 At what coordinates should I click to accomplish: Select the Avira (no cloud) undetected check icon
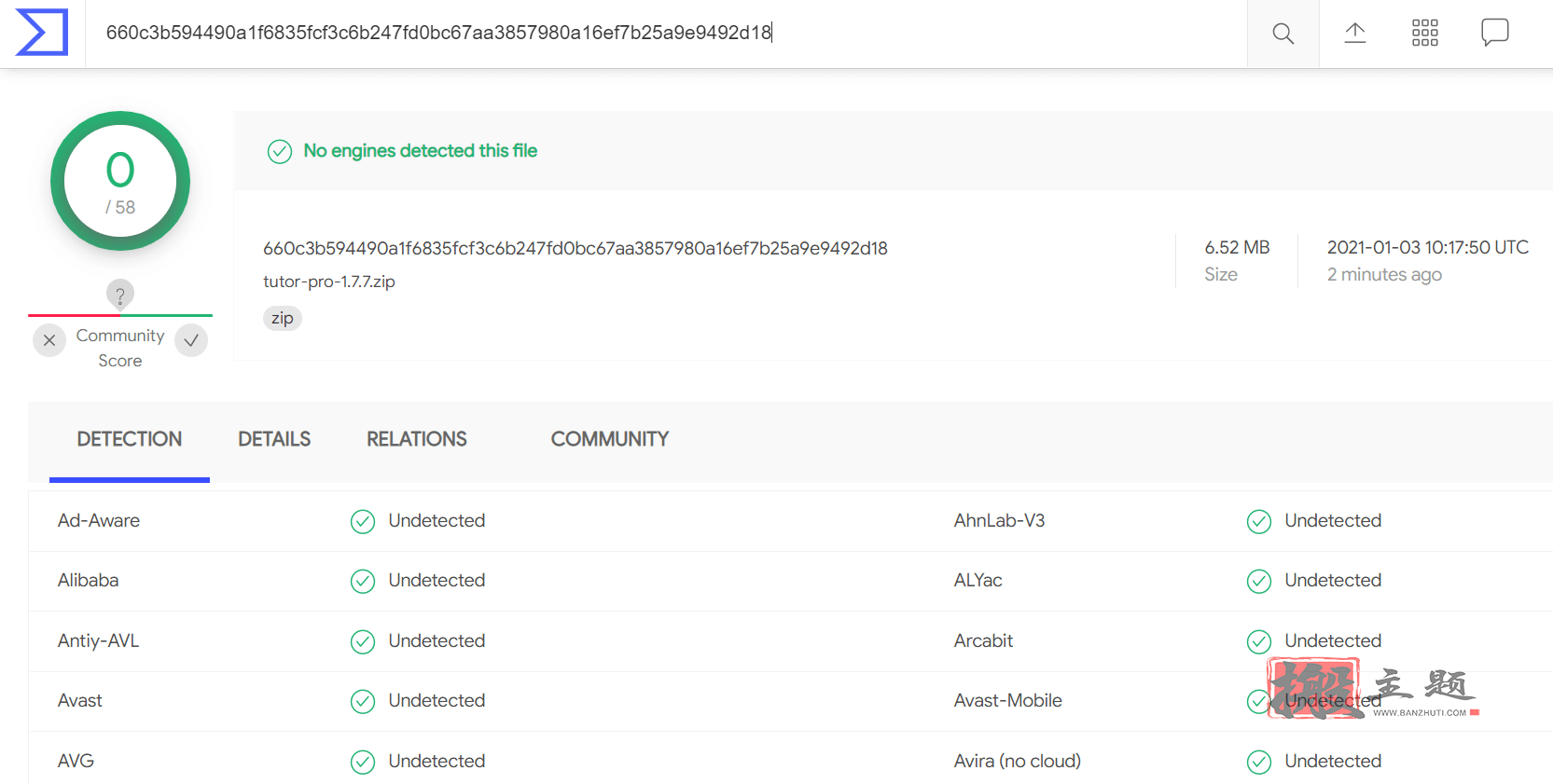pos(1259,762)
